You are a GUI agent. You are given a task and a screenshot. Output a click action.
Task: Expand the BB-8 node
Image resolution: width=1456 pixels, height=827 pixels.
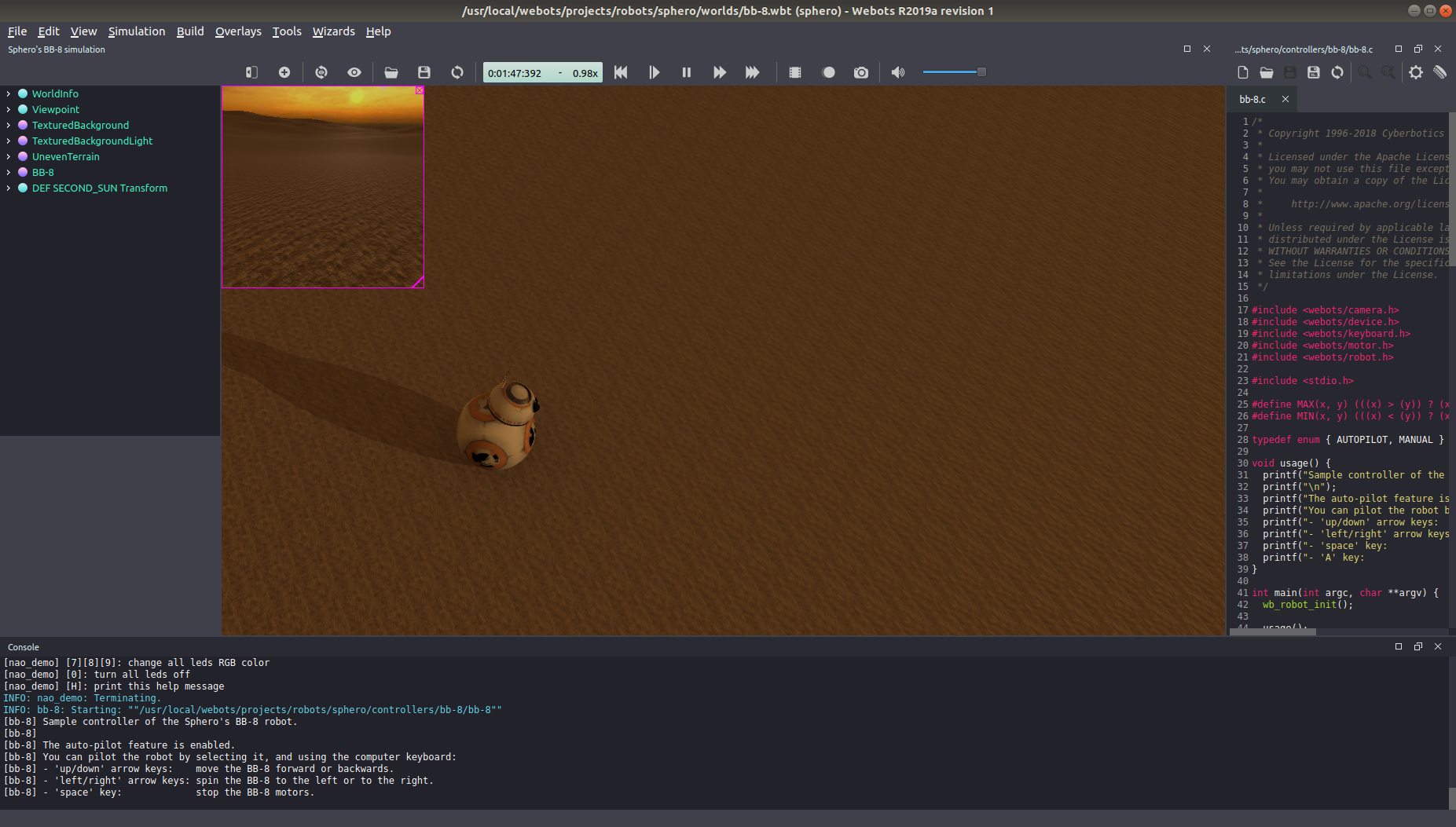8,172
